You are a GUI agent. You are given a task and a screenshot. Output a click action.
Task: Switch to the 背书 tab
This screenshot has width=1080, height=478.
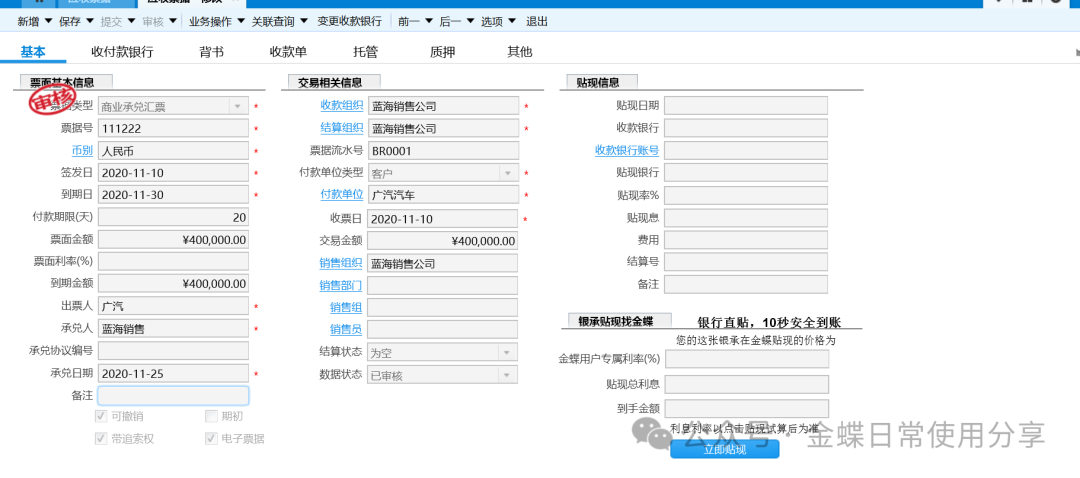(x=211, y=52)
